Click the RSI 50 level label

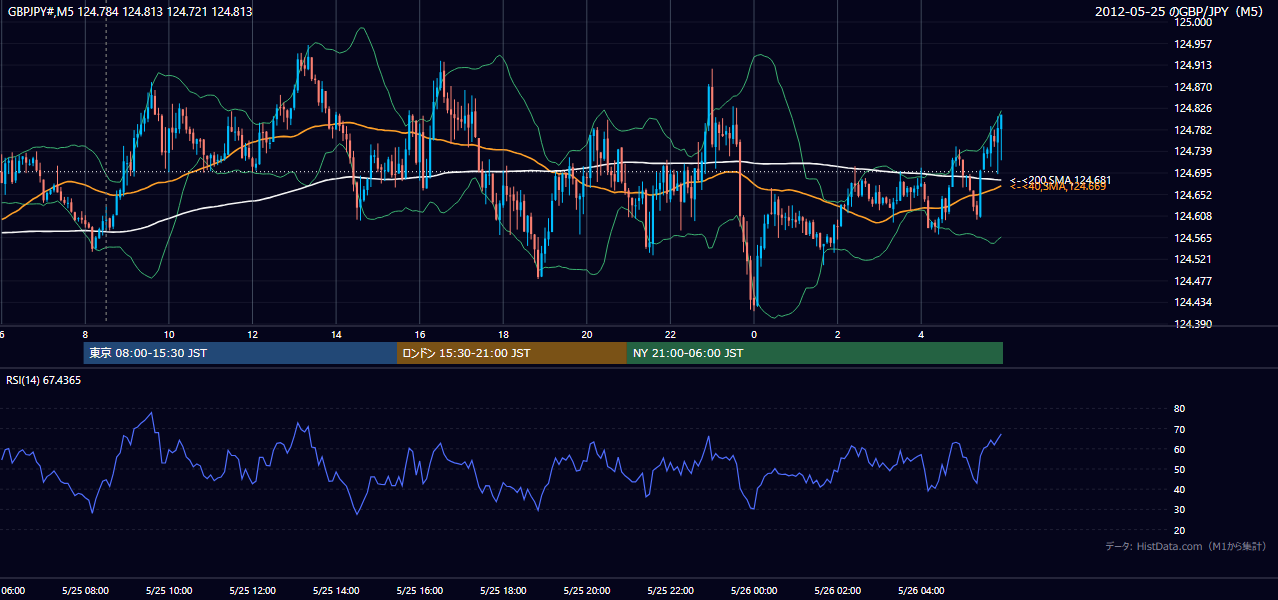tap(1180, 469)
